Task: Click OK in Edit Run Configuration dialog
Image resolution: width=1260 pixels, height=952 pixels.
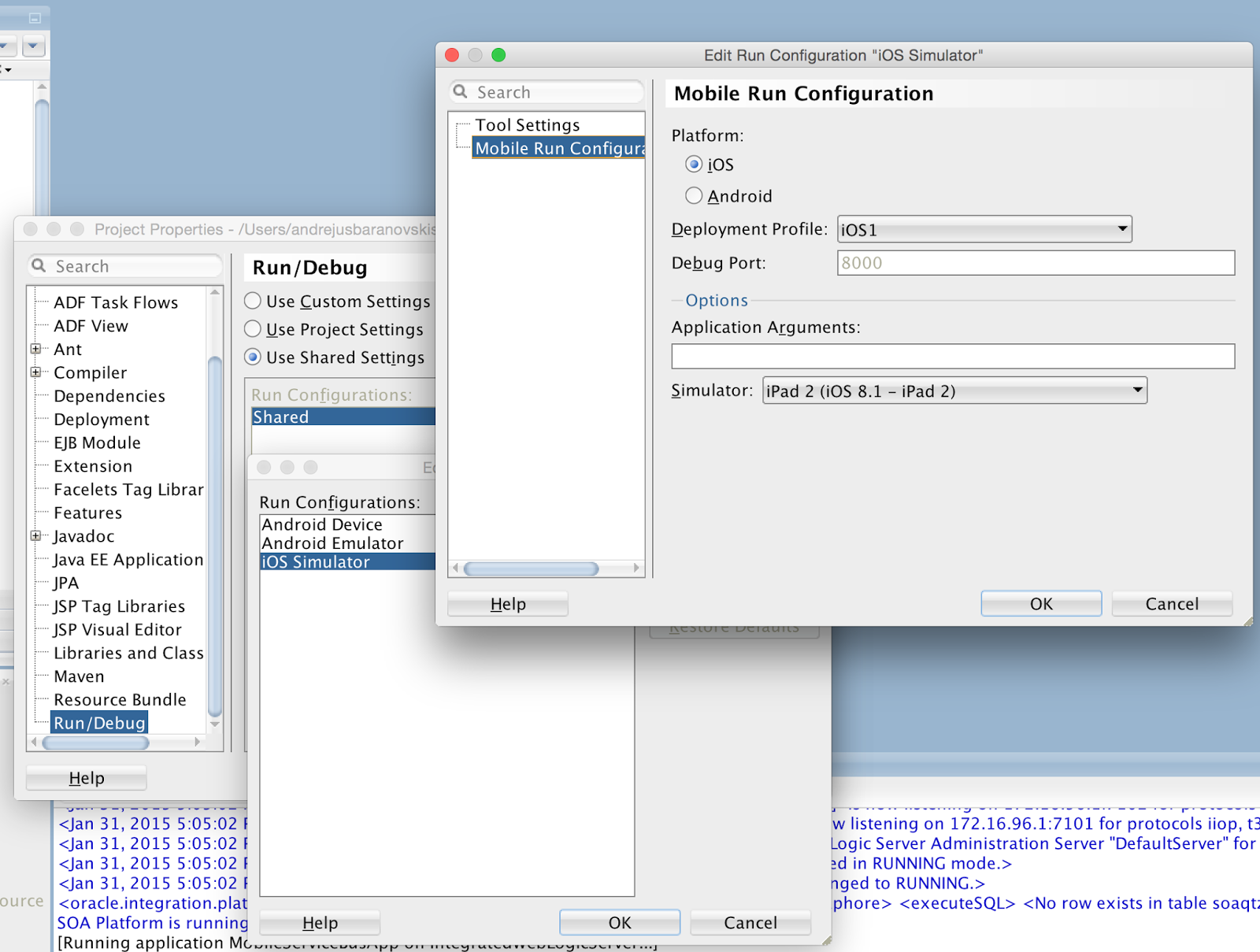Action: [x=1041, y=604]
